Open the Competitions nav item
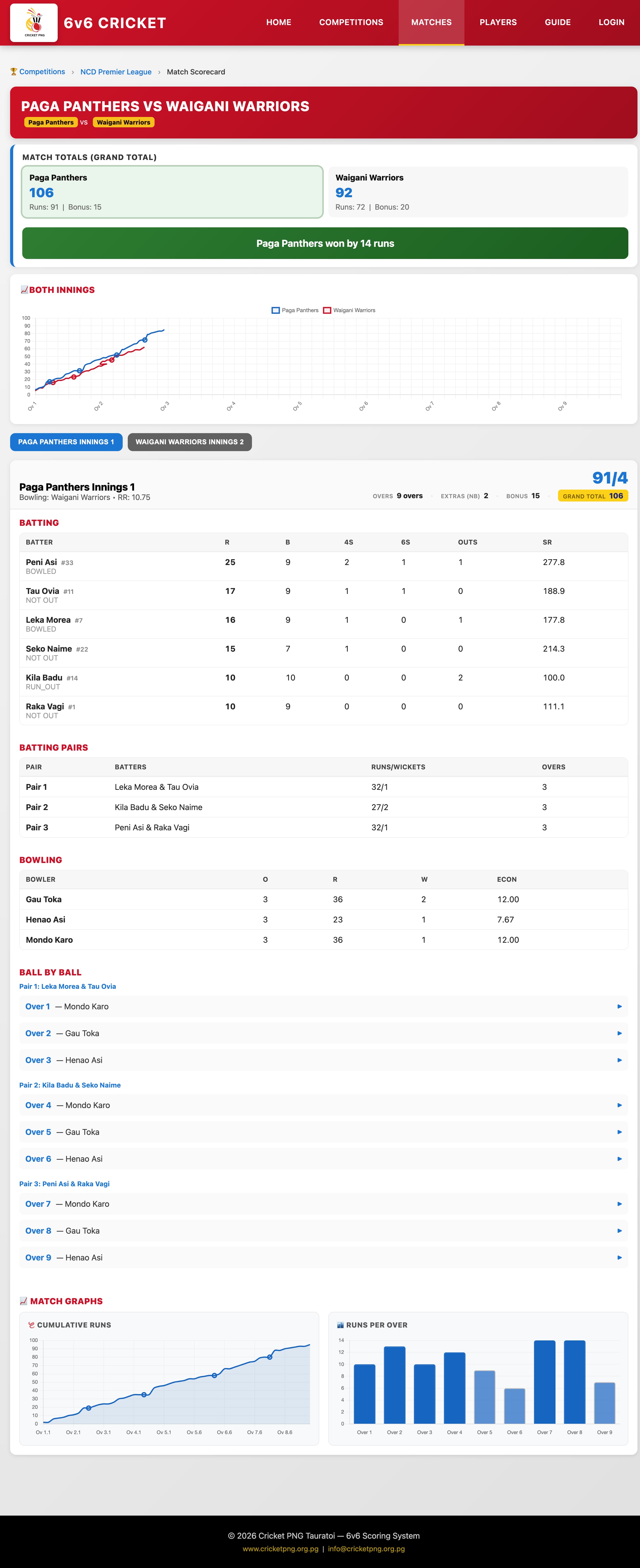The width and height of the screenshot is (640, 1568). click(351, 23)
